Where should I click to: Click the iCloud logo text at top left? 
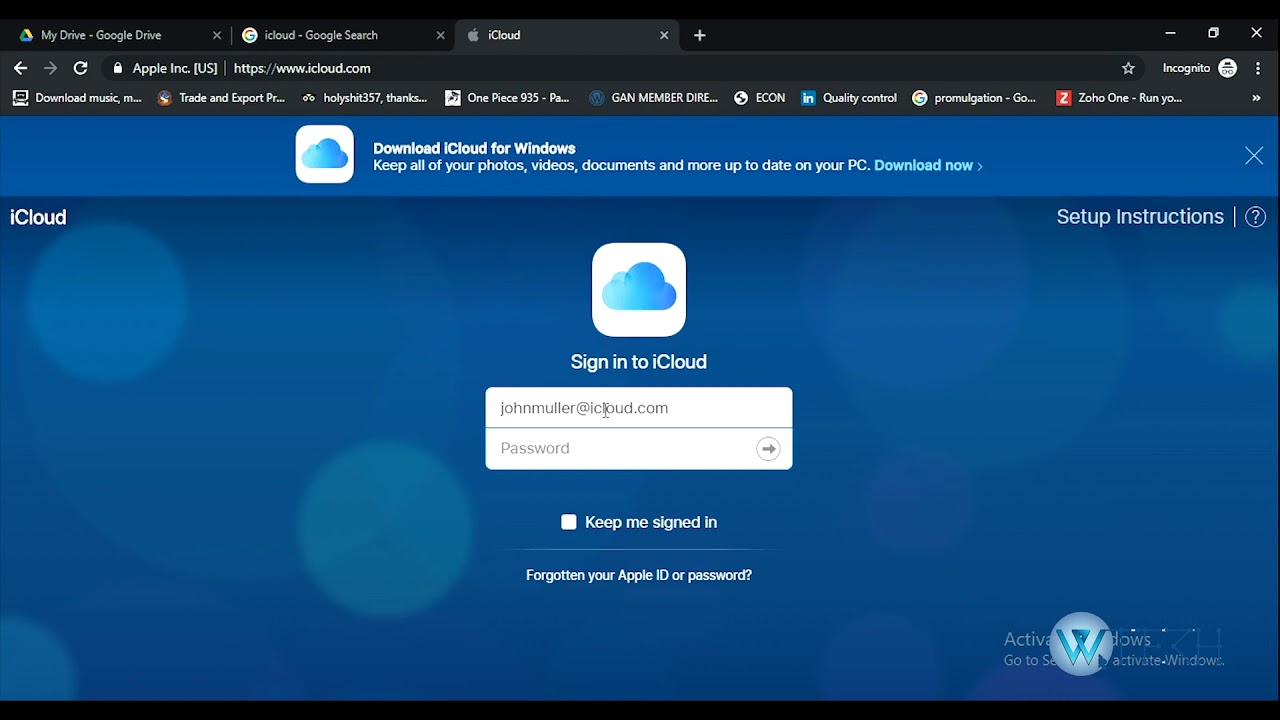click(38, 217)
